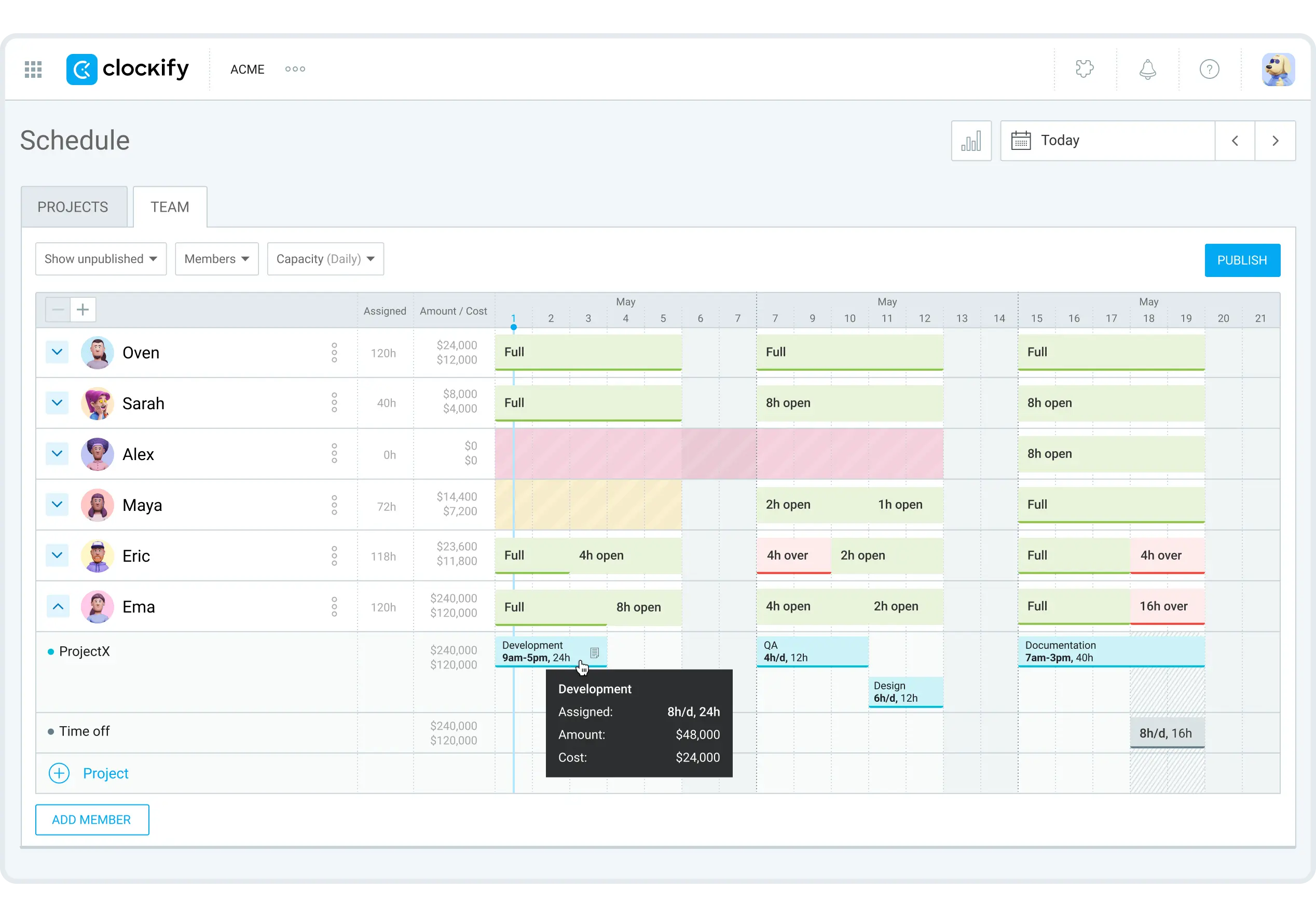Open the Capacity Daily dropdown
1316x917 pixels.
[x=324, y=259]
